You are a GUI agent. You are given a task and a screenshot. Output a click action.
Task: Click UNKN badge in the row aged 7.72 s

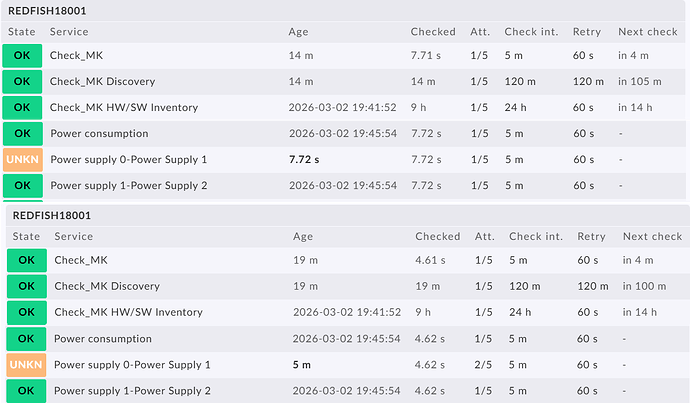tap(22, 159)
